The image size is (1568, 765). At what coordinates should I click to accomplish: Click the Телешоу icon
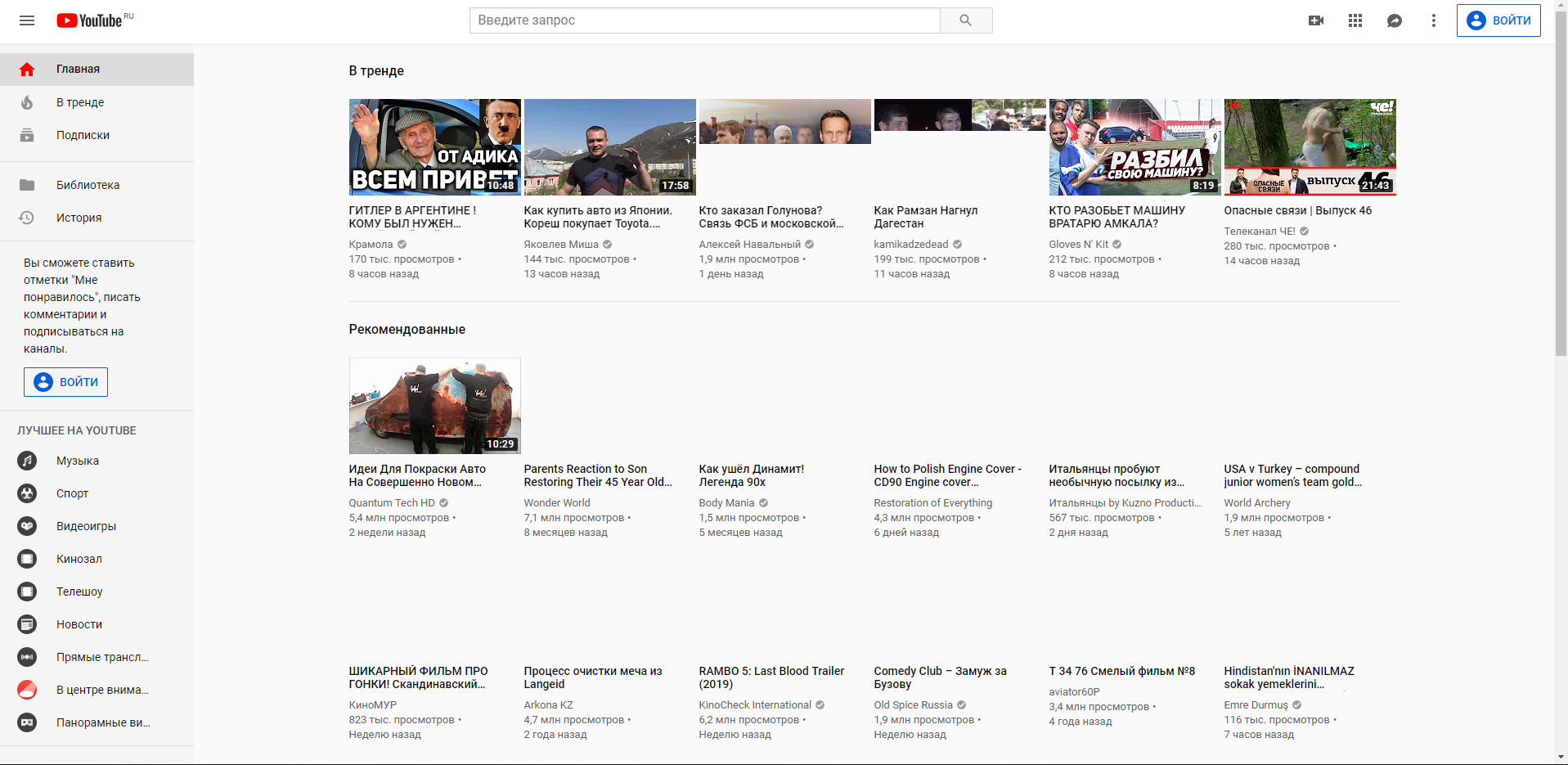click(27, 592)
